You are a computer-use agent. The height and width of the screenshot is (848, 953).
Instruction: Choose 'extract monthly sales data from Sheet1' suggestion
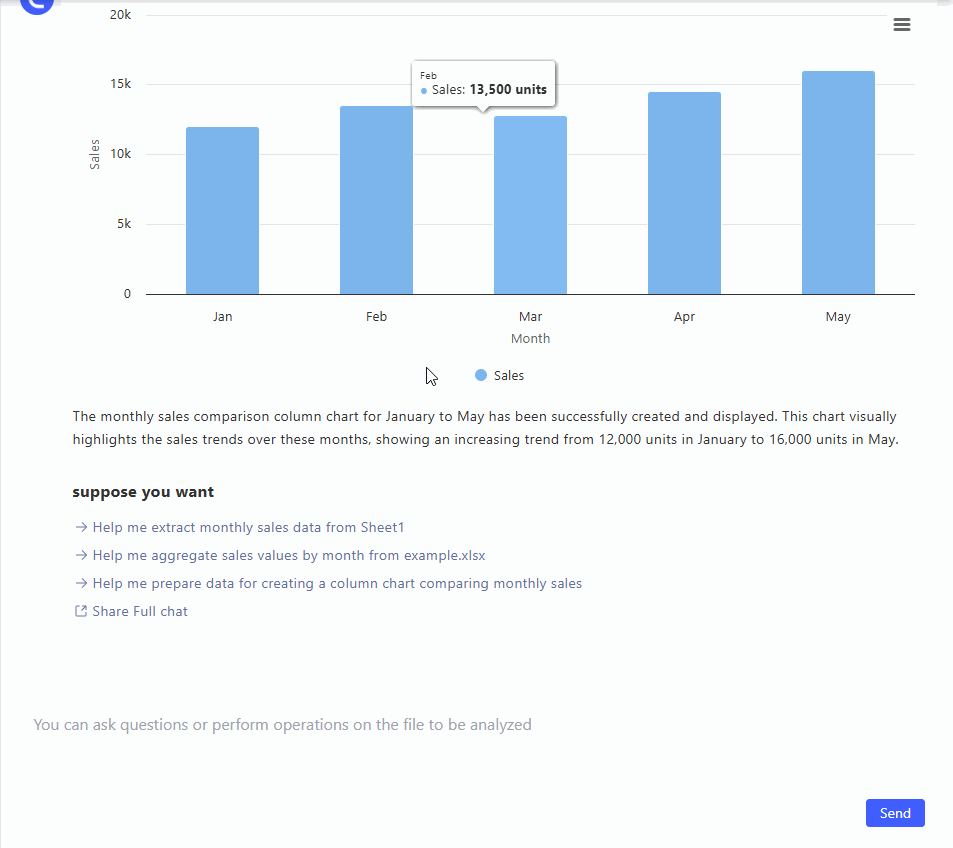[248, 527]
